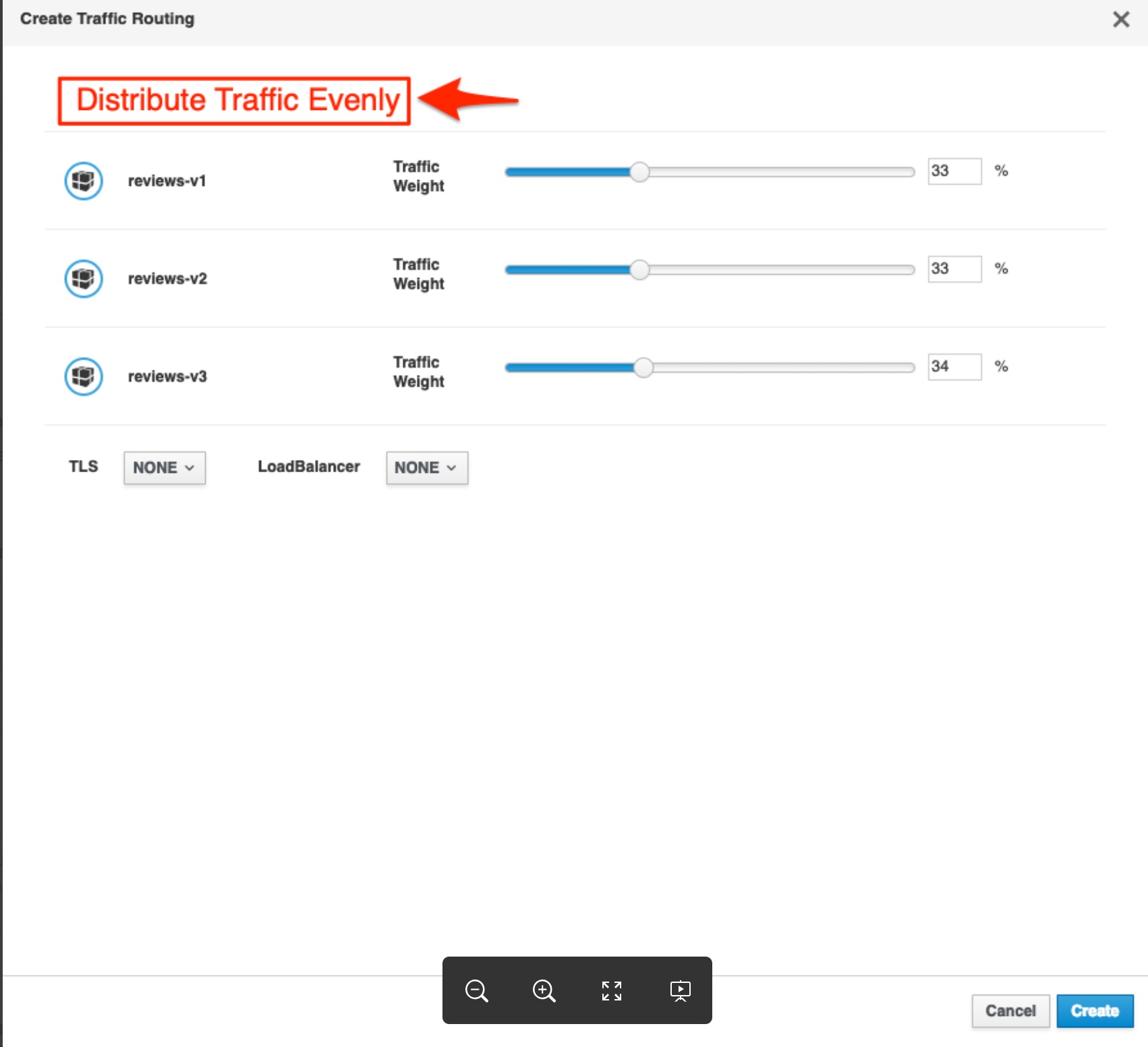Click the reviews-v2 workload icon

coord(84,279)
